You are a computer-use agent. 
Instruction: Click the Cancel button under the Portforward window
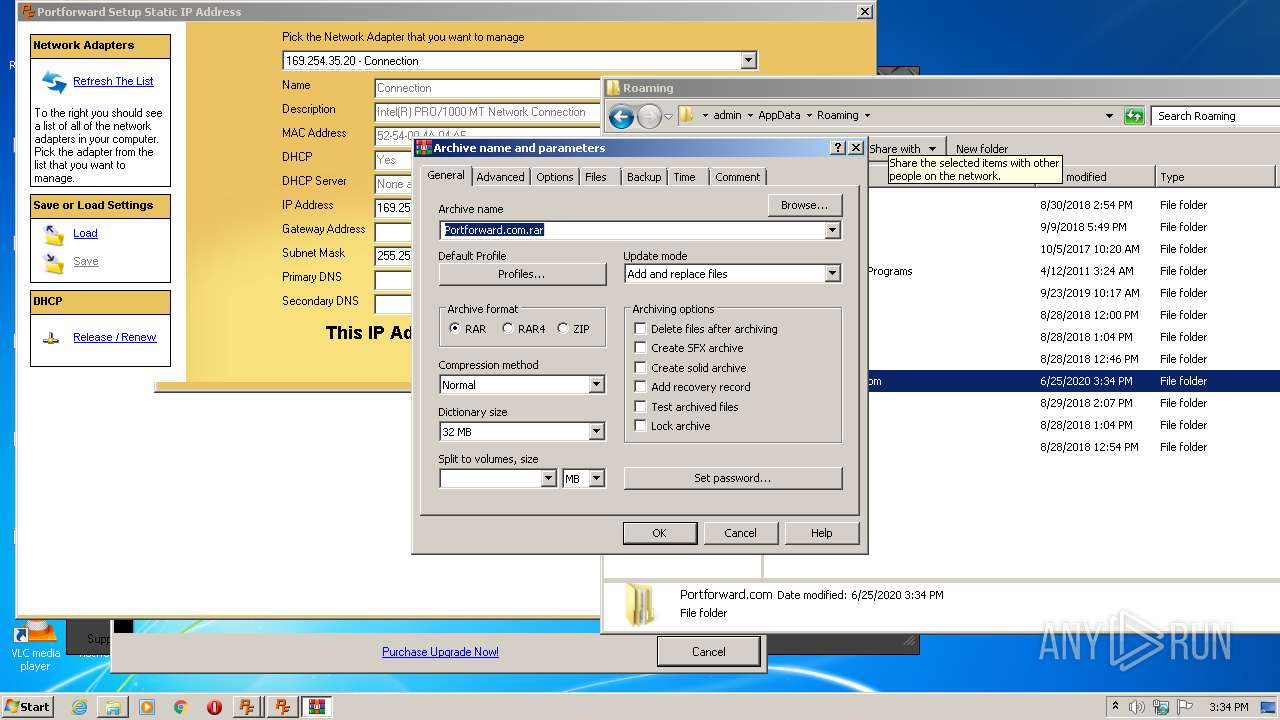[x=709, y=652]
